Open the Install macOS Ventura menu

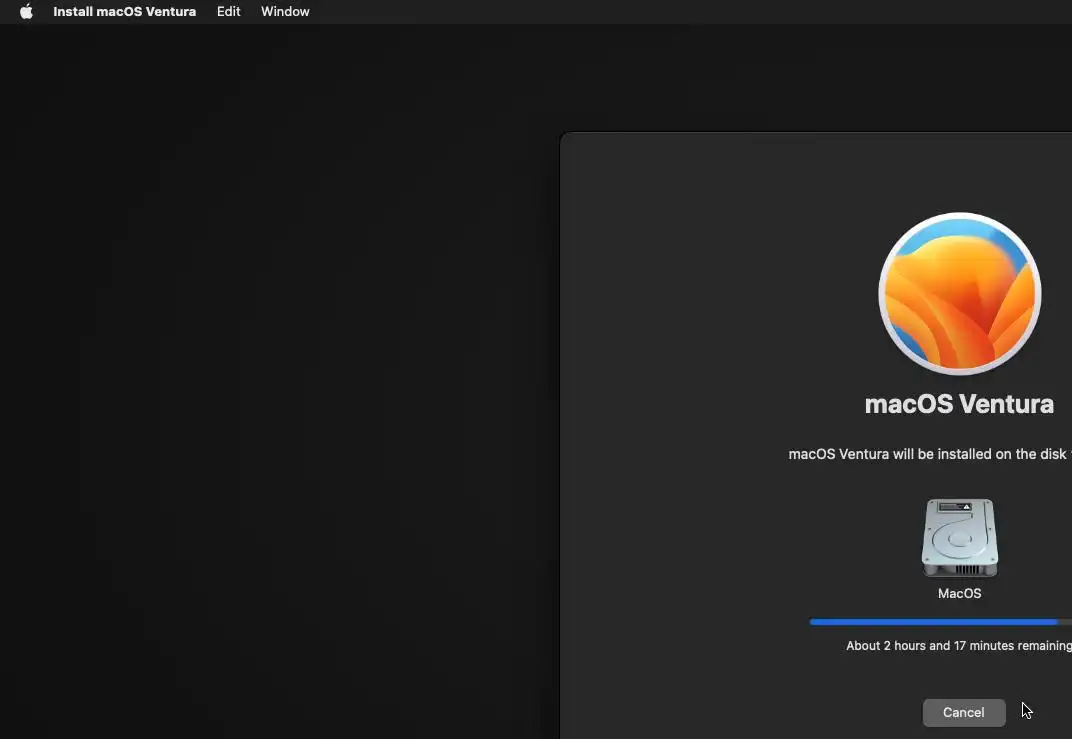pos(124,12)
